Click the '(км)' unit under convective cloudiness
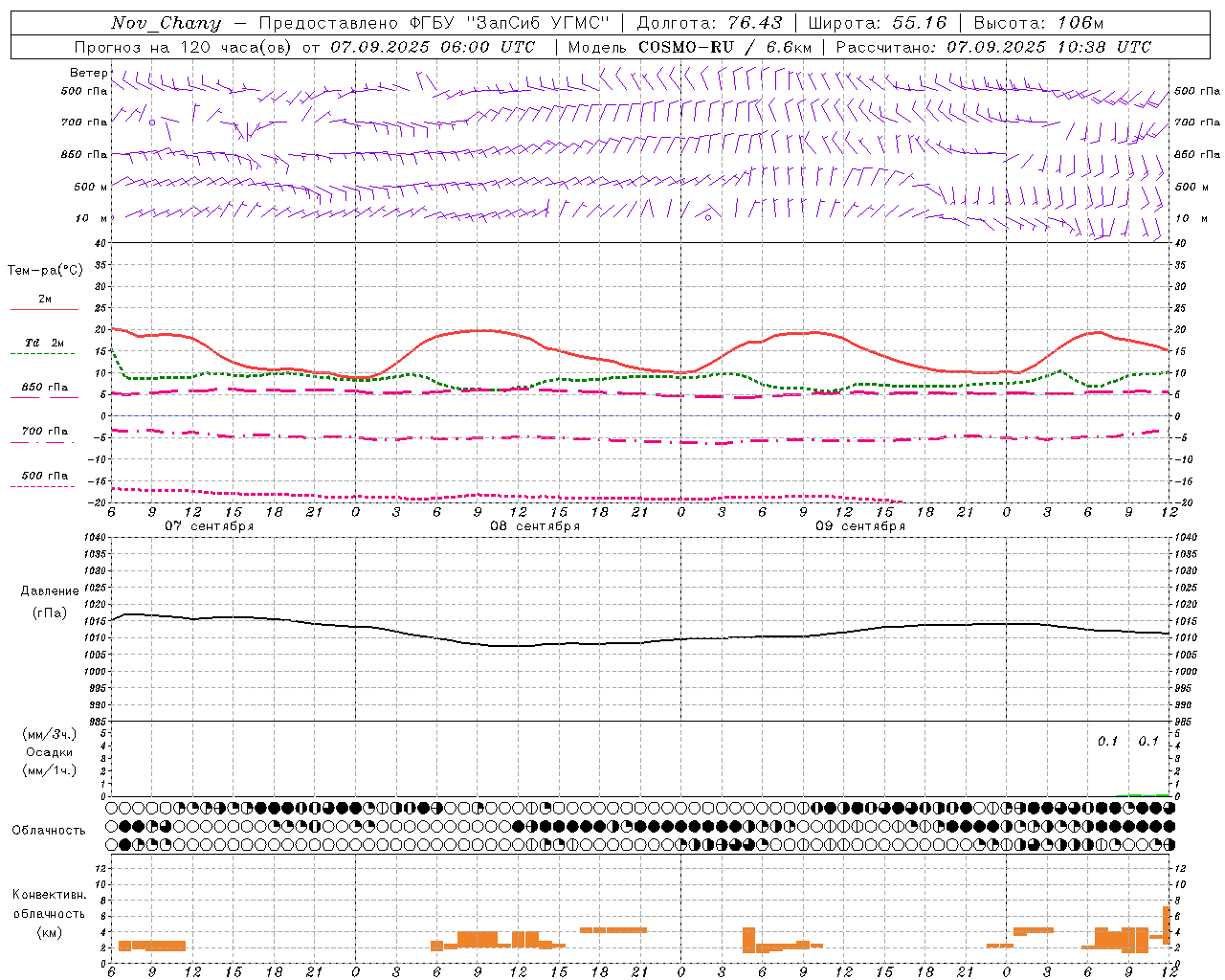The width and height of the screenshot is (1225, 980). [49, 932]
